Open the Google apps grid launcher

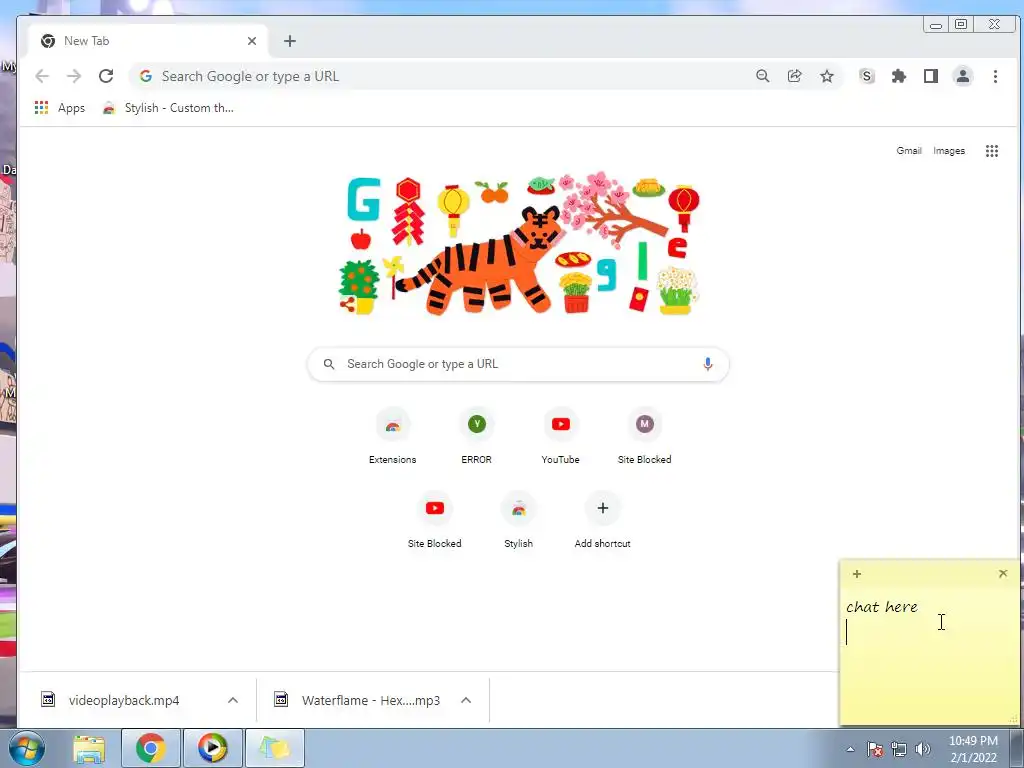coord(991,151)
